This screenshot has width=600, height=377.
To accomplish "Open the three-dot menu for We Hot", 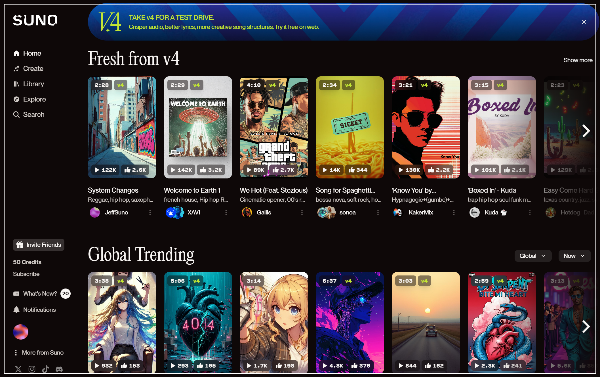I will point(302,212).
